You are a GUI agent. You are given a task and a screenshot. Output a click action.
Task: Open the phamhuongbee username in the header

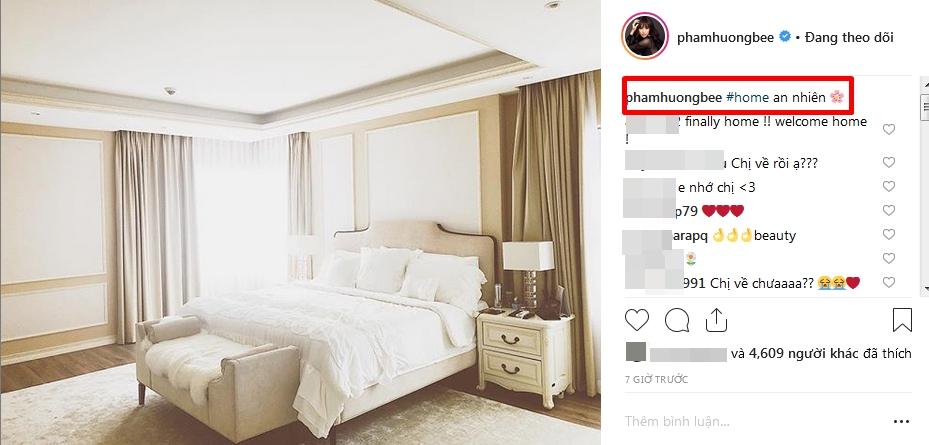(725, 37)
